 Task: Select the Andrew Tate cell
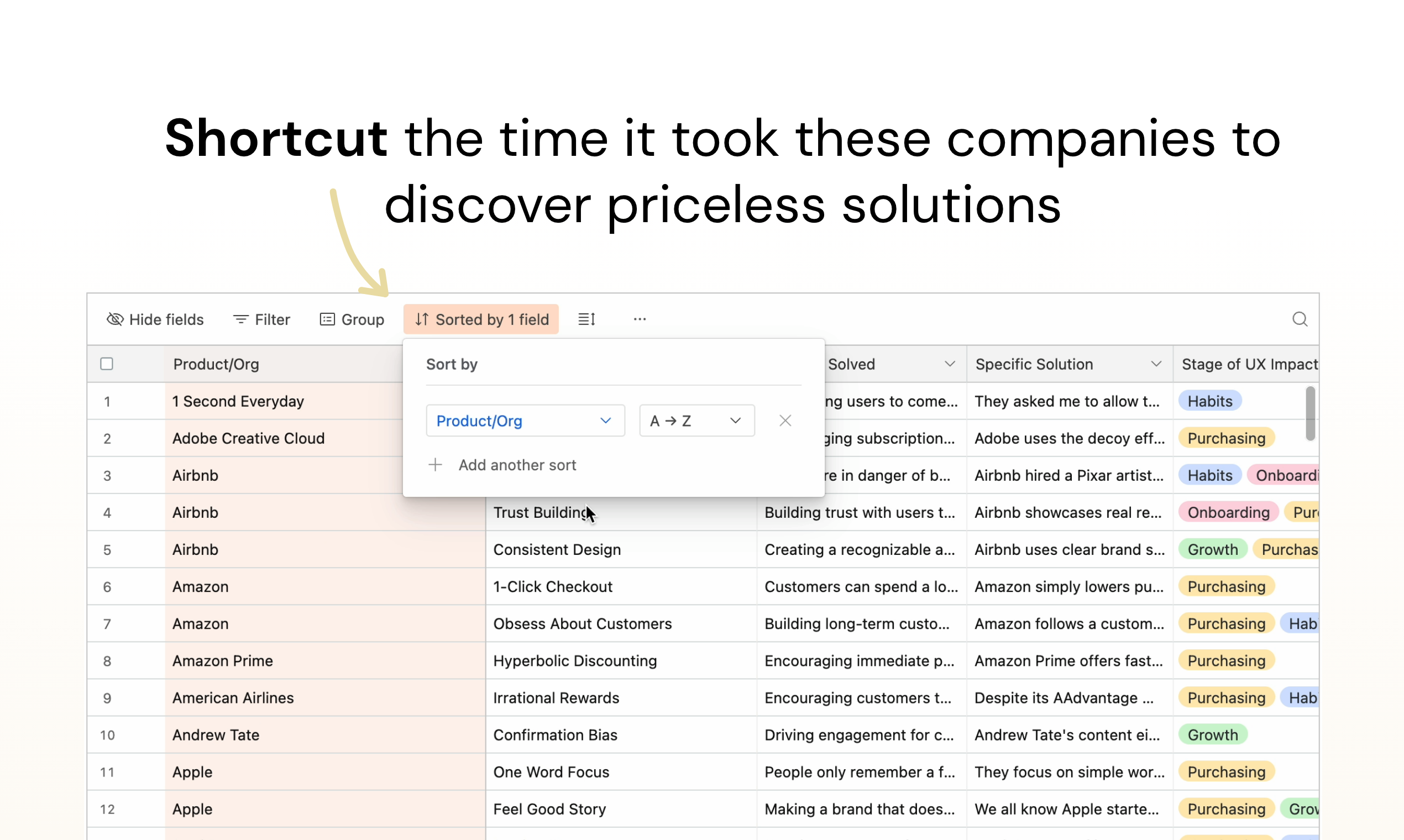click(x=325, y=734)
